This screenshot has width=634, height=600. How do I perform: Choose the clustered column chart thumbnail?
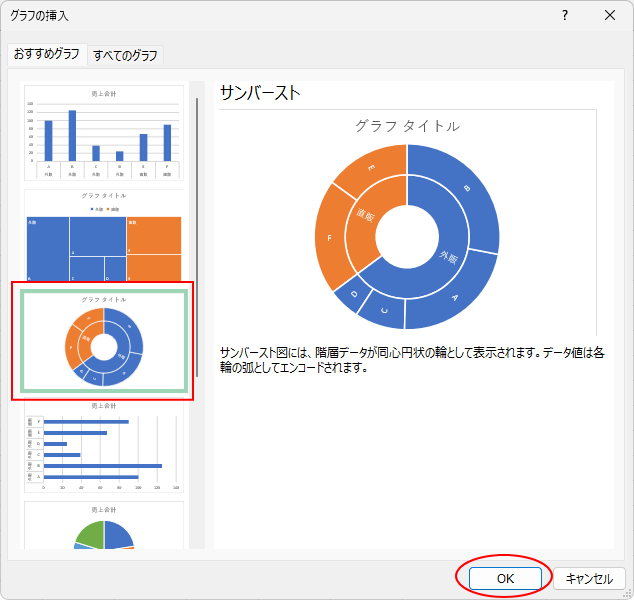[x=104, y=135]
